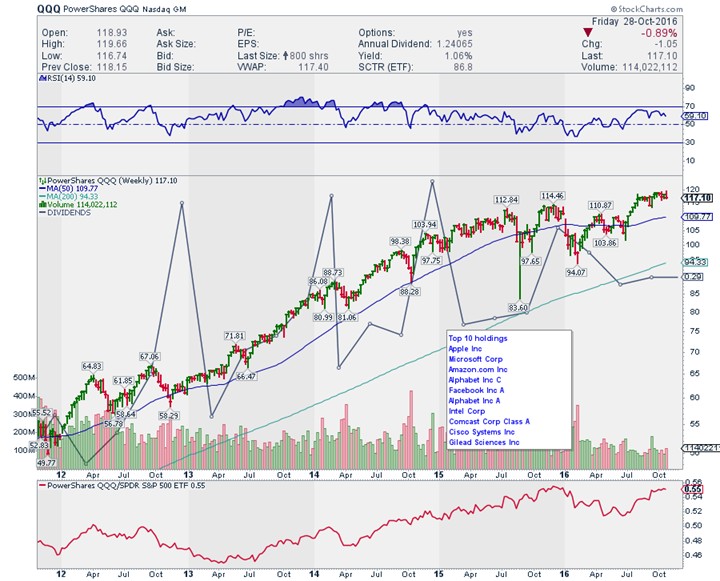720x581 pixels.
Task: Click the up arrow beside Last Size
Action: (285, 56)
